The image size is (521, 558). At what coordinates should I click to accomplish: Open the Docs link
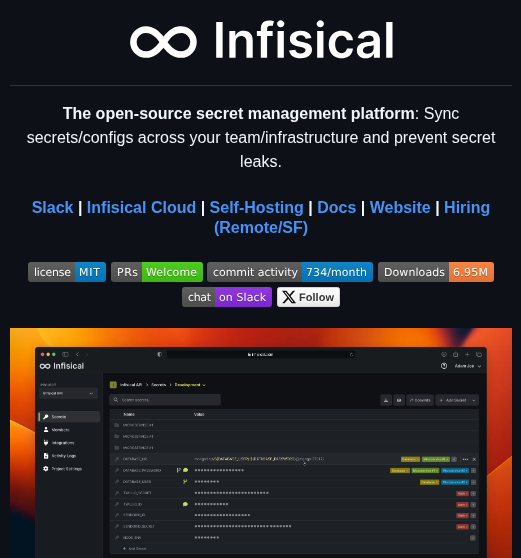(336, 207)
